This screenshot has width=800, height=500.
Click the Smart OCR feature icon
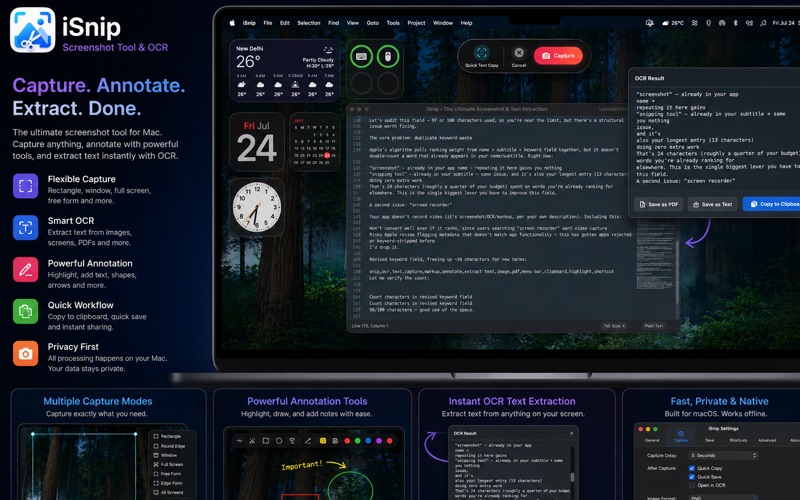pos(26,228)
